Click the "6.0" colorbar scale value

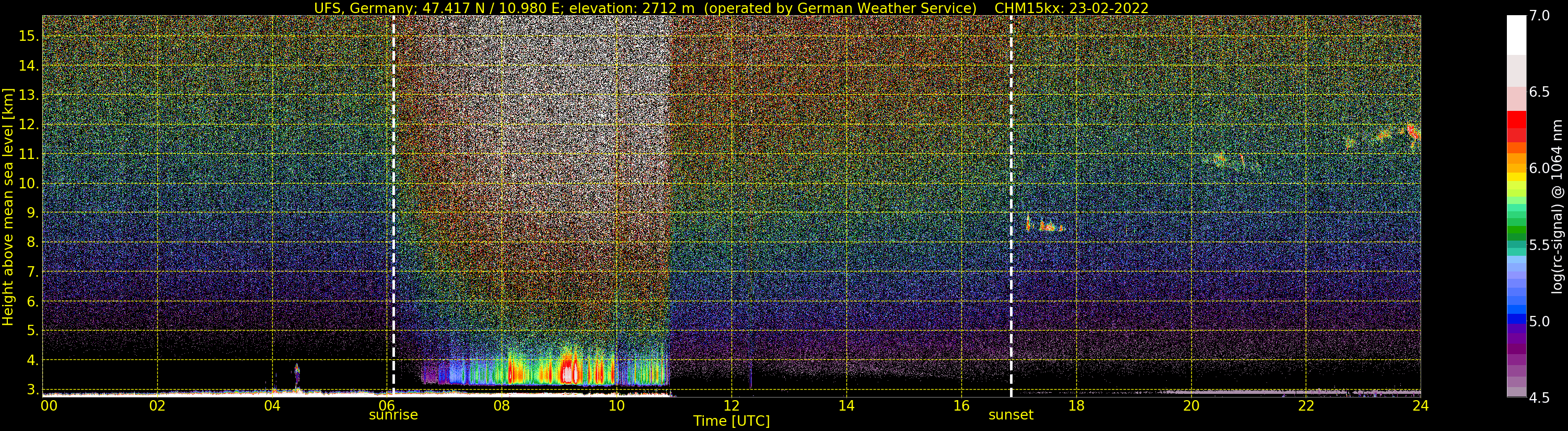coord(1539,168)
